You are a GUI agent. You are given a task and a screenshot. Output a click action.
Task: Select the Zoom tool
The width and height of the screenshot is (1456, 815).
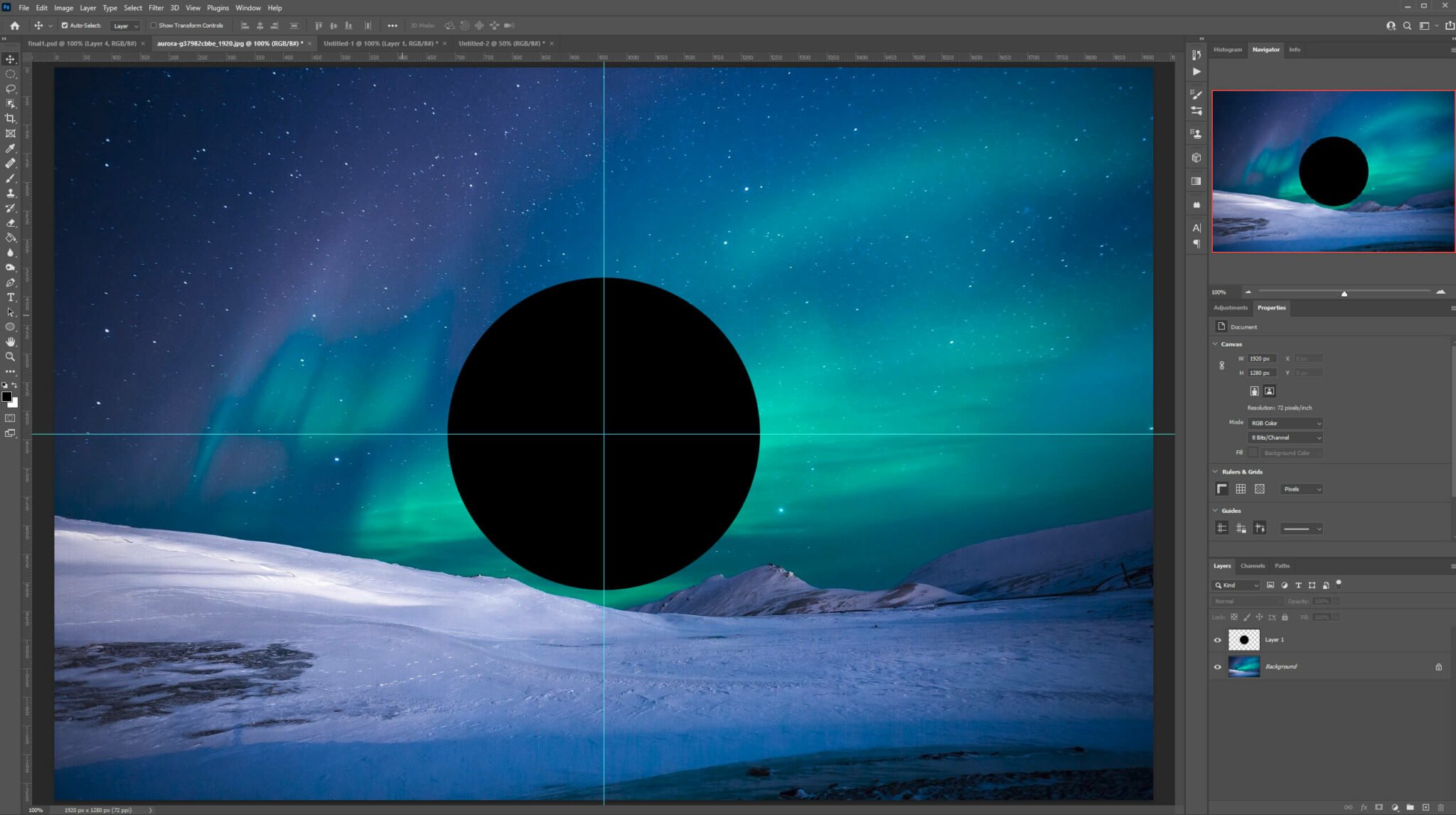[11, 357]
